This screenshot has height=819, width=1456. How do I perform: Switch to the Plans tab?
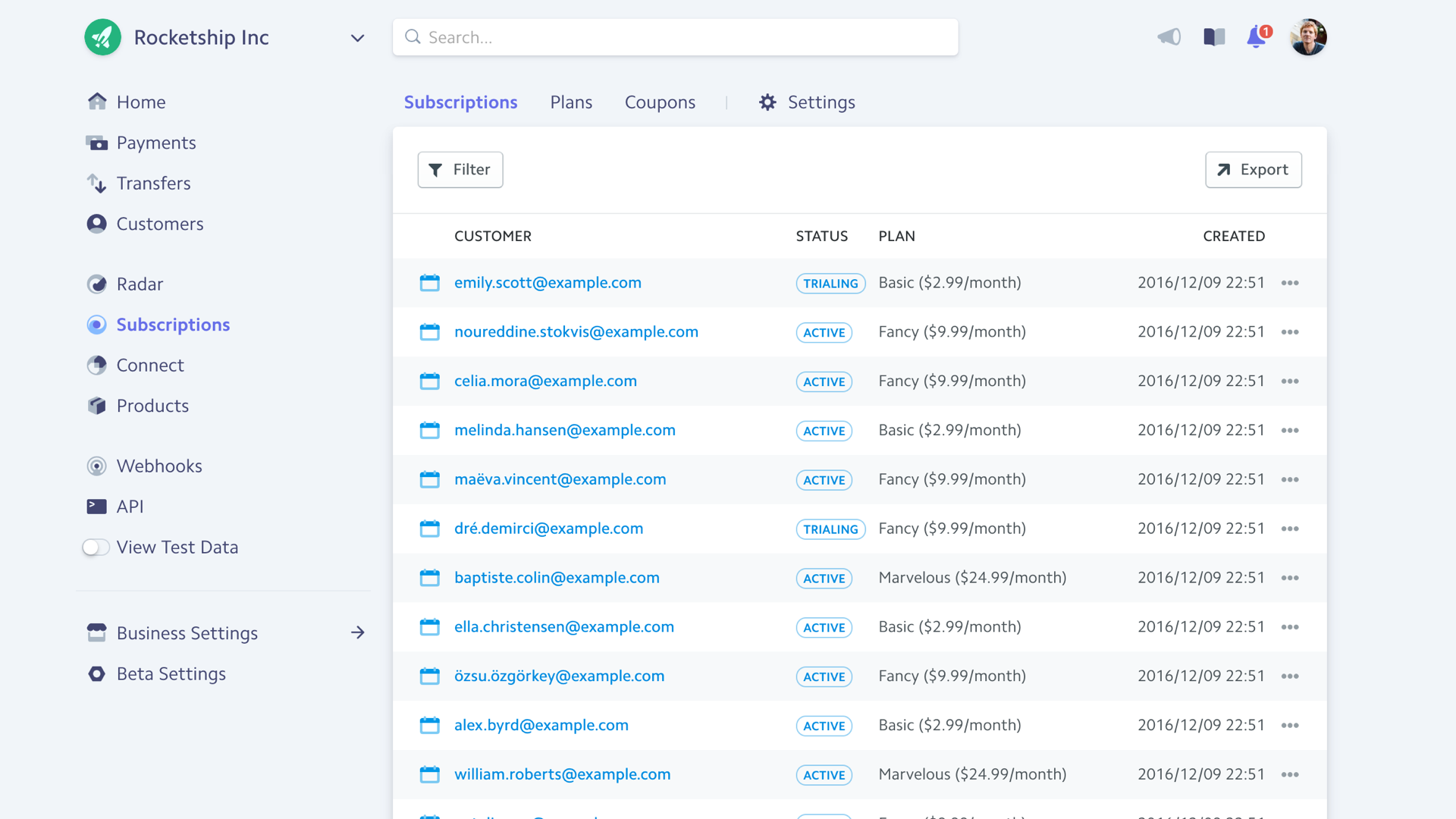point(571,102)
